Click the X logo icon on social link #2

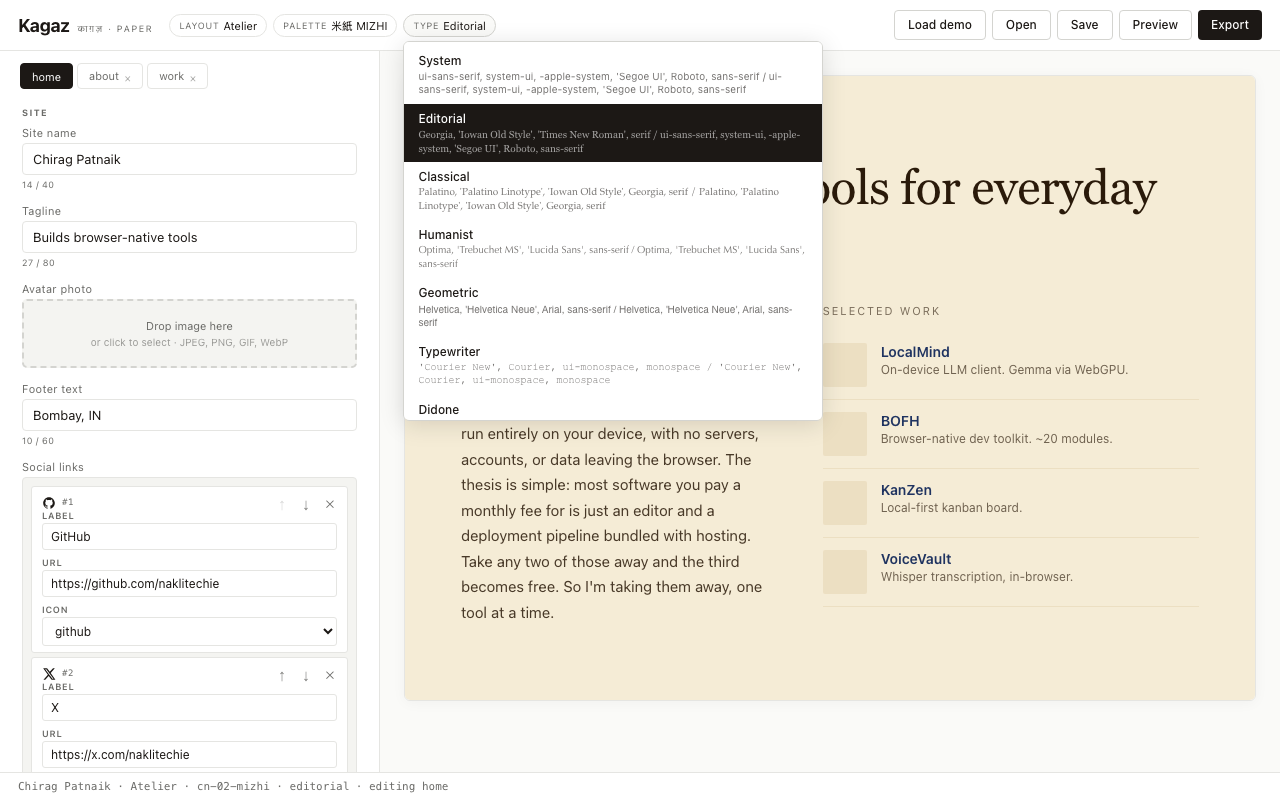pos(49,673)
